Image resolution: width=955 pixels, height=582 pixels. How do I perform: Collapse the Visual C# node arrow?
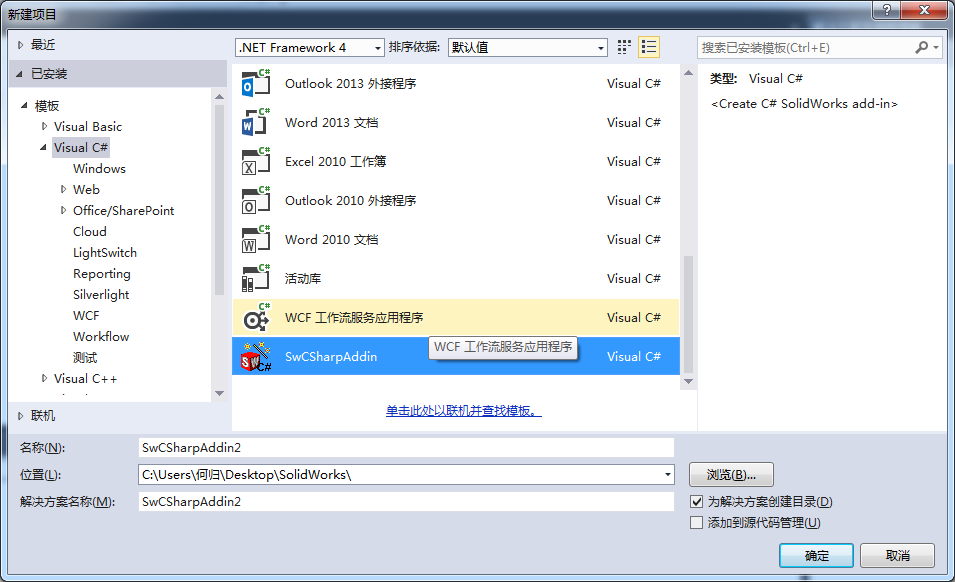(x=43, y=147)
